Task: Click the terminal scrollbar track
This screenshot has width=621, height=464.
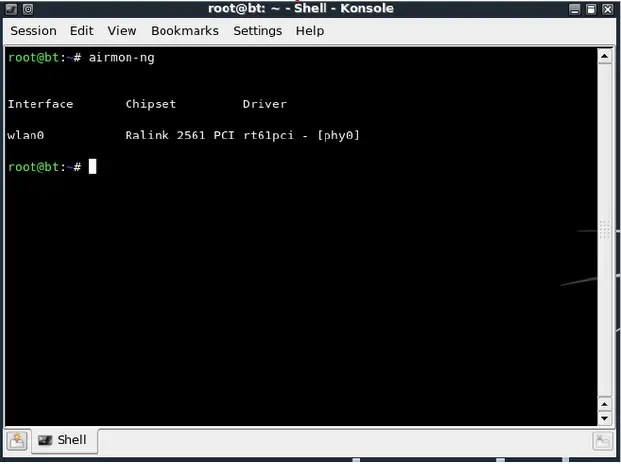Action: (x=604, y=230)
